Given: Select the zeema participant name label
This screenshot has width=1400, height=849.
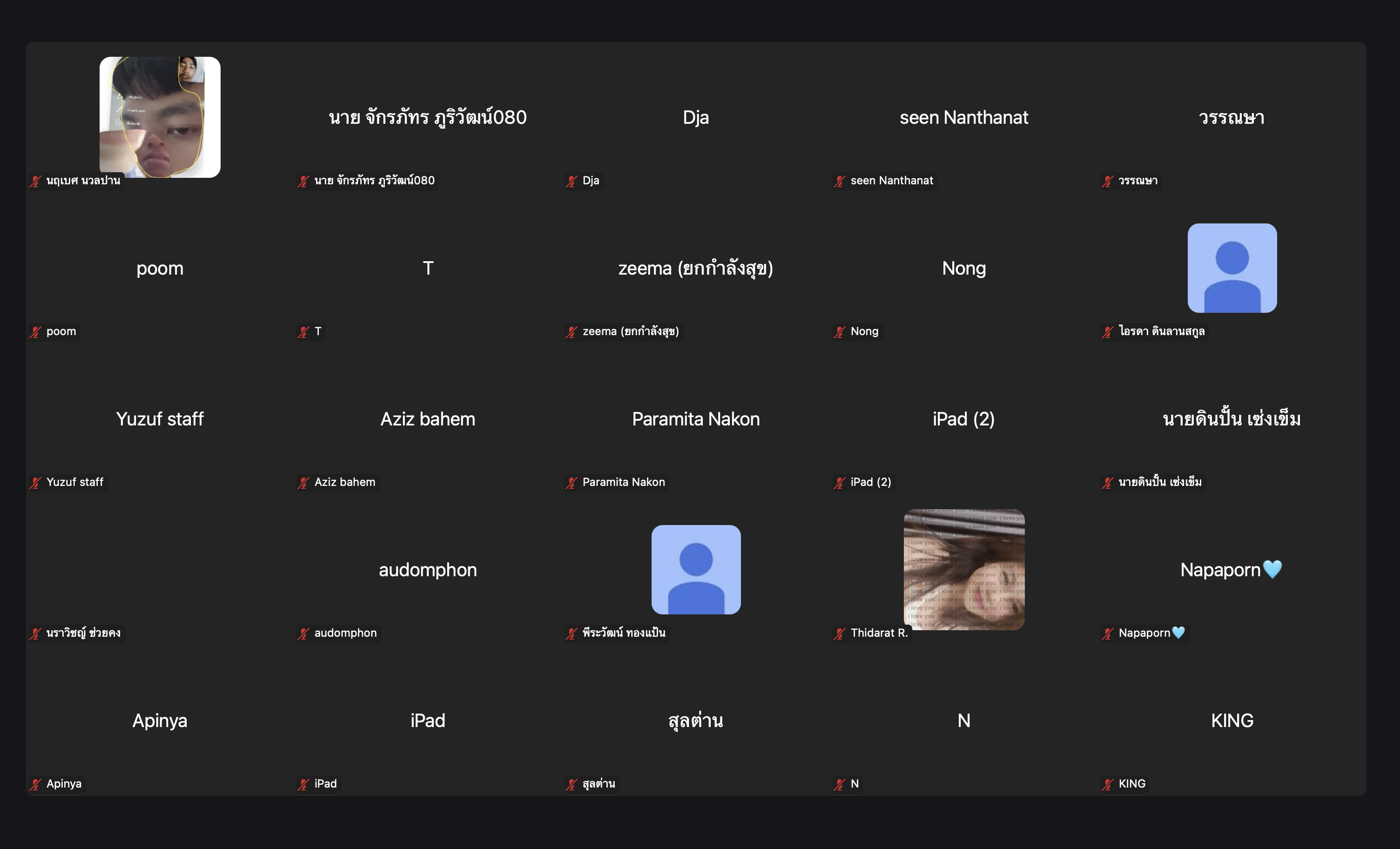Looking at the screenshot, I should point(630,331).
